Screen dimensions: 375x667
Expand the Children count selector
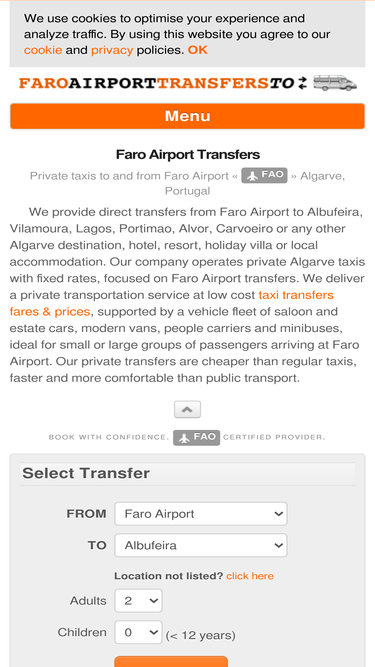coord(138,632)
